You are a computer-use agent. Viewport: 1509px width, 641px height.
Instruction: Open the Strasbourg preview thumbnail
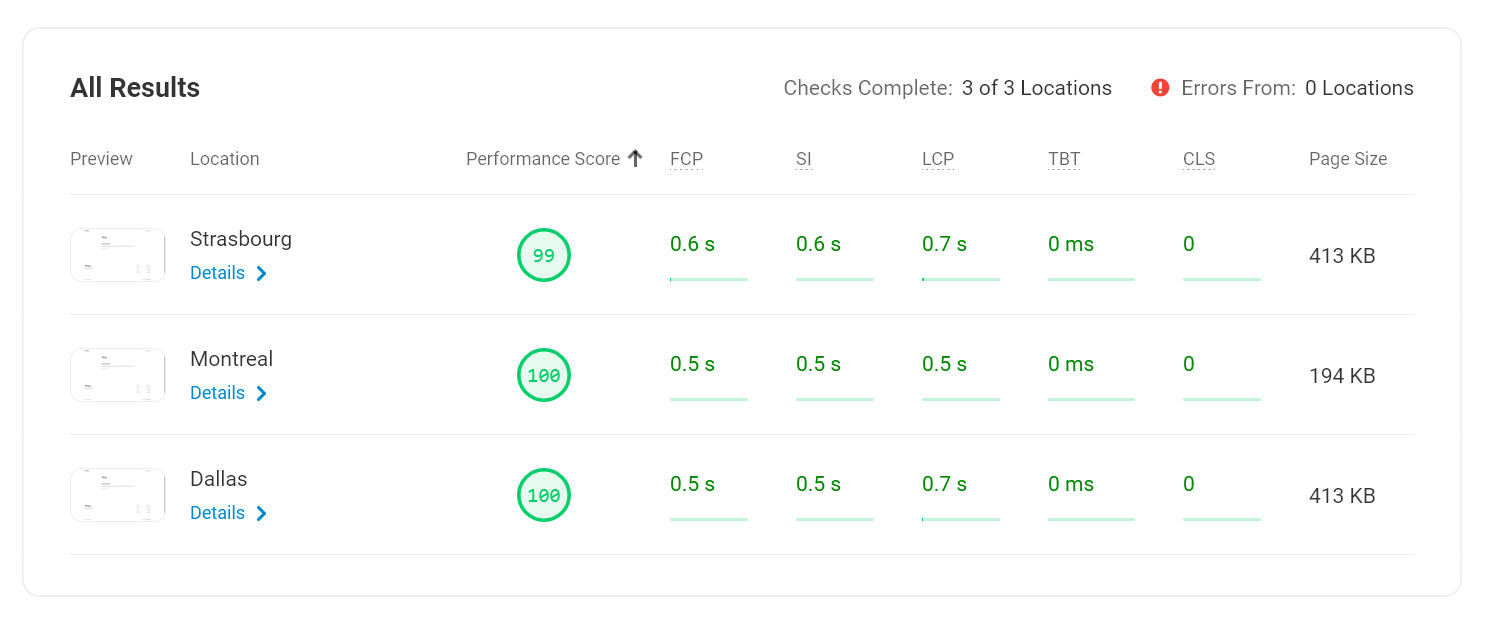[x=117, y=255]
